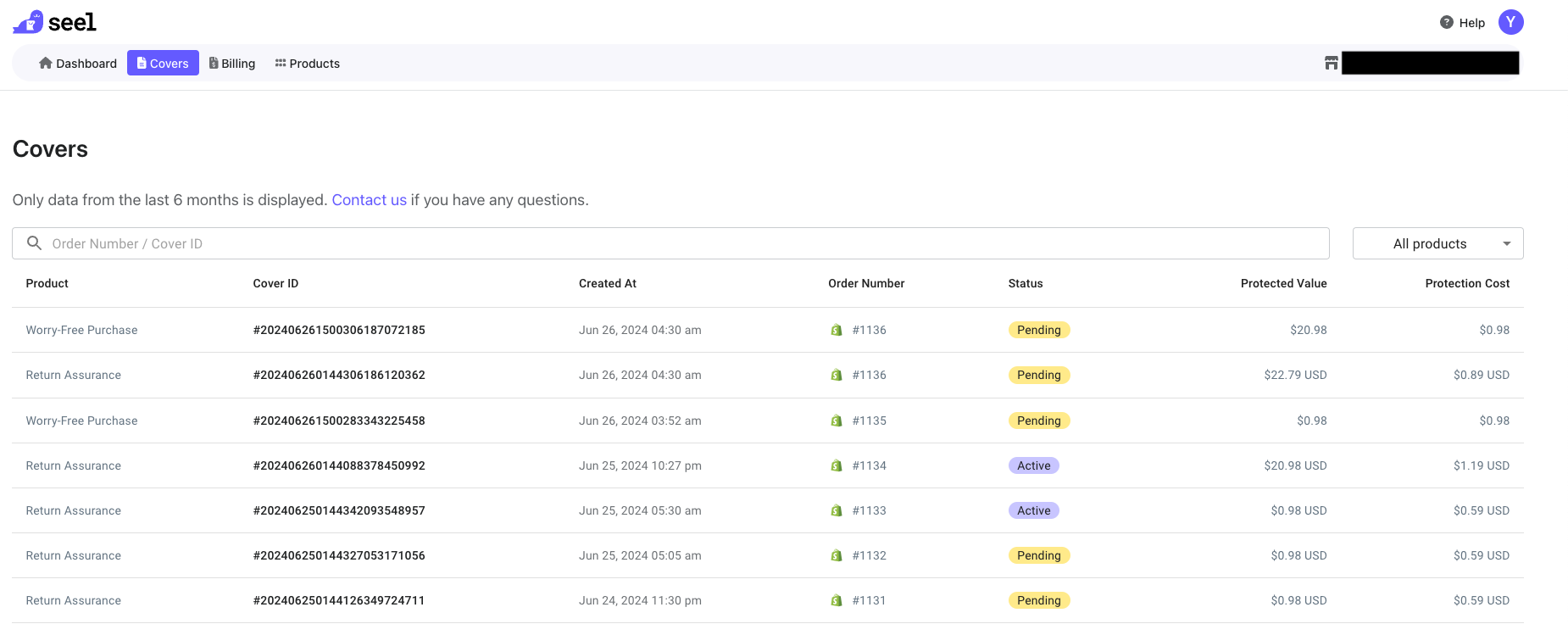Click the Seel logo icon
Viewport: 1568px width, 624px height.
pos(28,22)
